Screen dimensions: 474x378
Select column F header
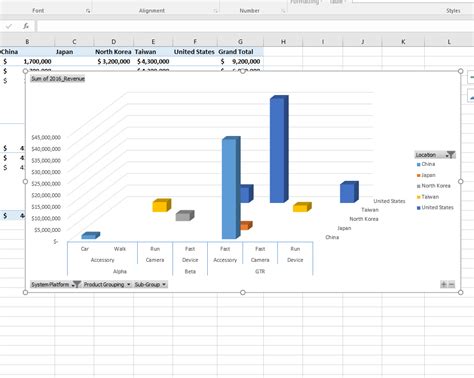[x=195, y=42]
